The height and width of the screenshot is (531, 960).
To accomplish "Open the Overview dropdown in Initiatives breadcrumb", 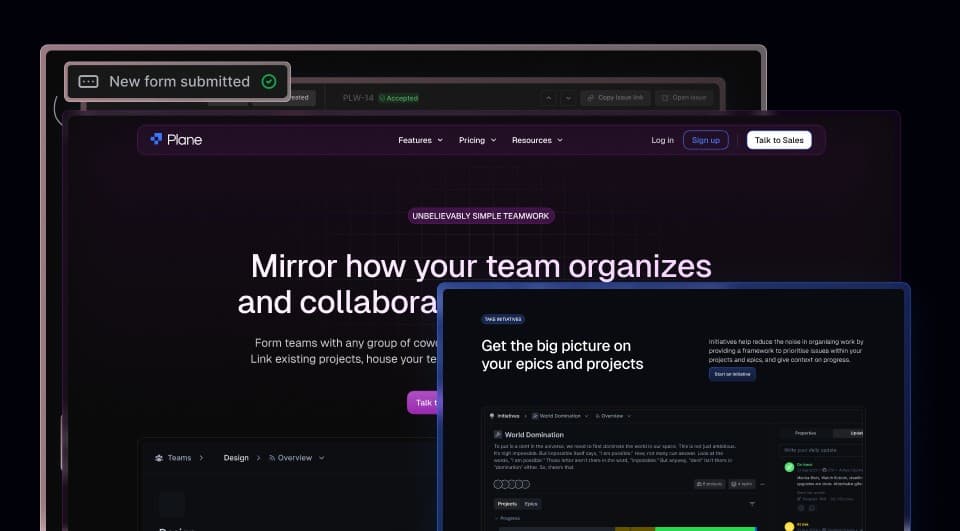I will [613, 416].
